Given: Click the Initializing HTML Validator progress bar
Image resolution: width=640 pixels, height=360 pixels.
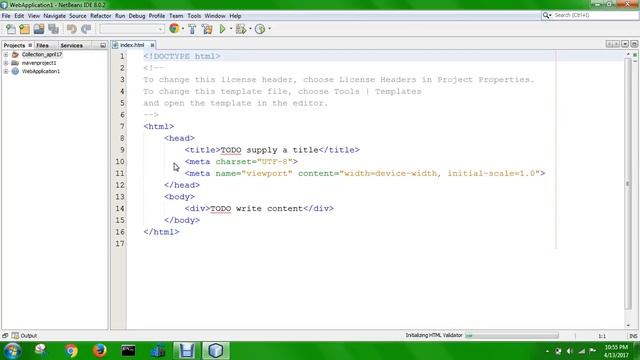Looking at the screenshot, I should (512, 336).
